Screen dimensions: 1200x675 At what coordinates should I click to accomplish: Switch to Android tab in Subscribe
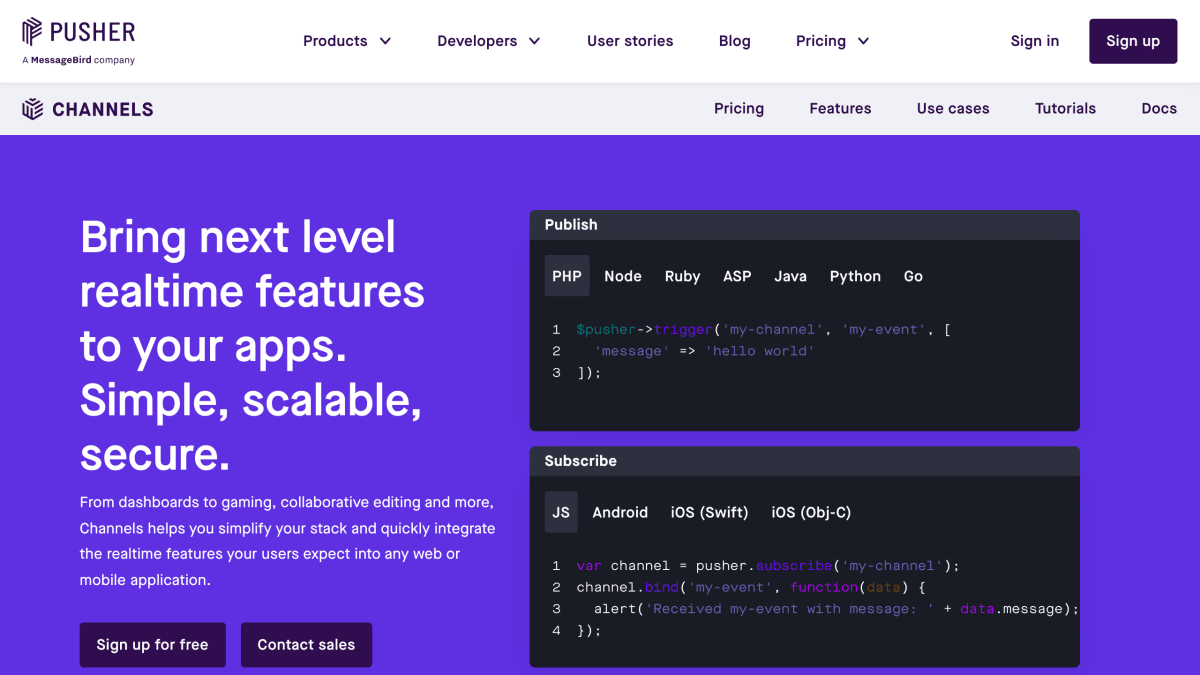pos(620,512)
